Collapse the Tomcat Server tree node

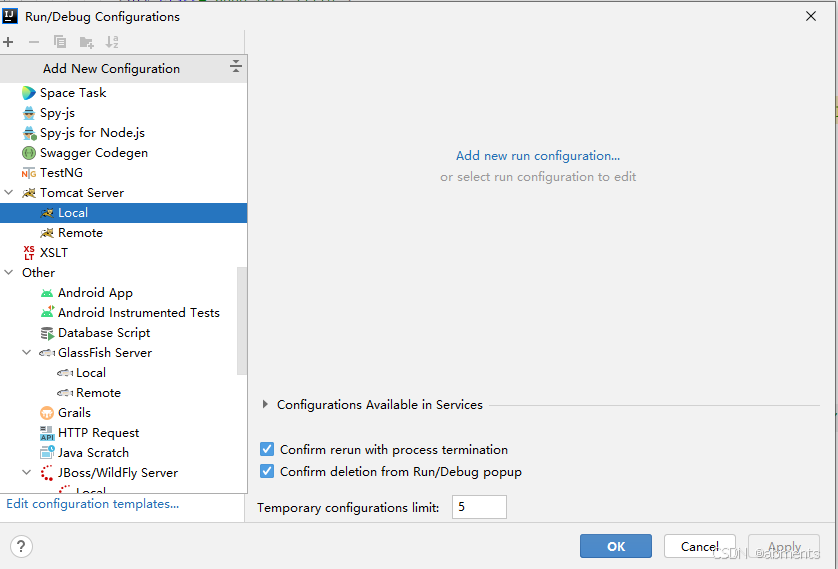(10, 193)
